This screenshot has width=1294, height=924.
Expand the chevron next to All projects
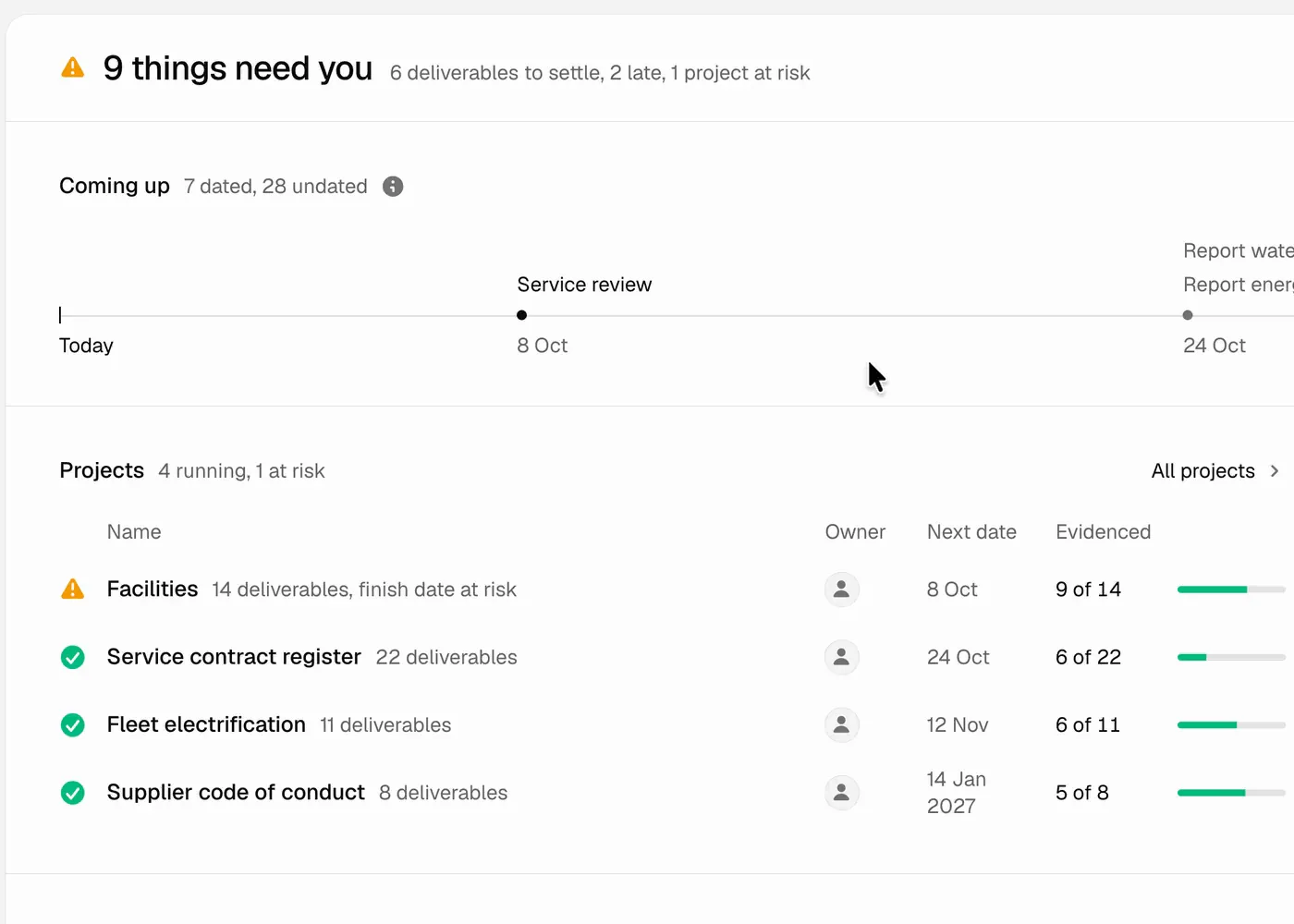[1275, 471]
